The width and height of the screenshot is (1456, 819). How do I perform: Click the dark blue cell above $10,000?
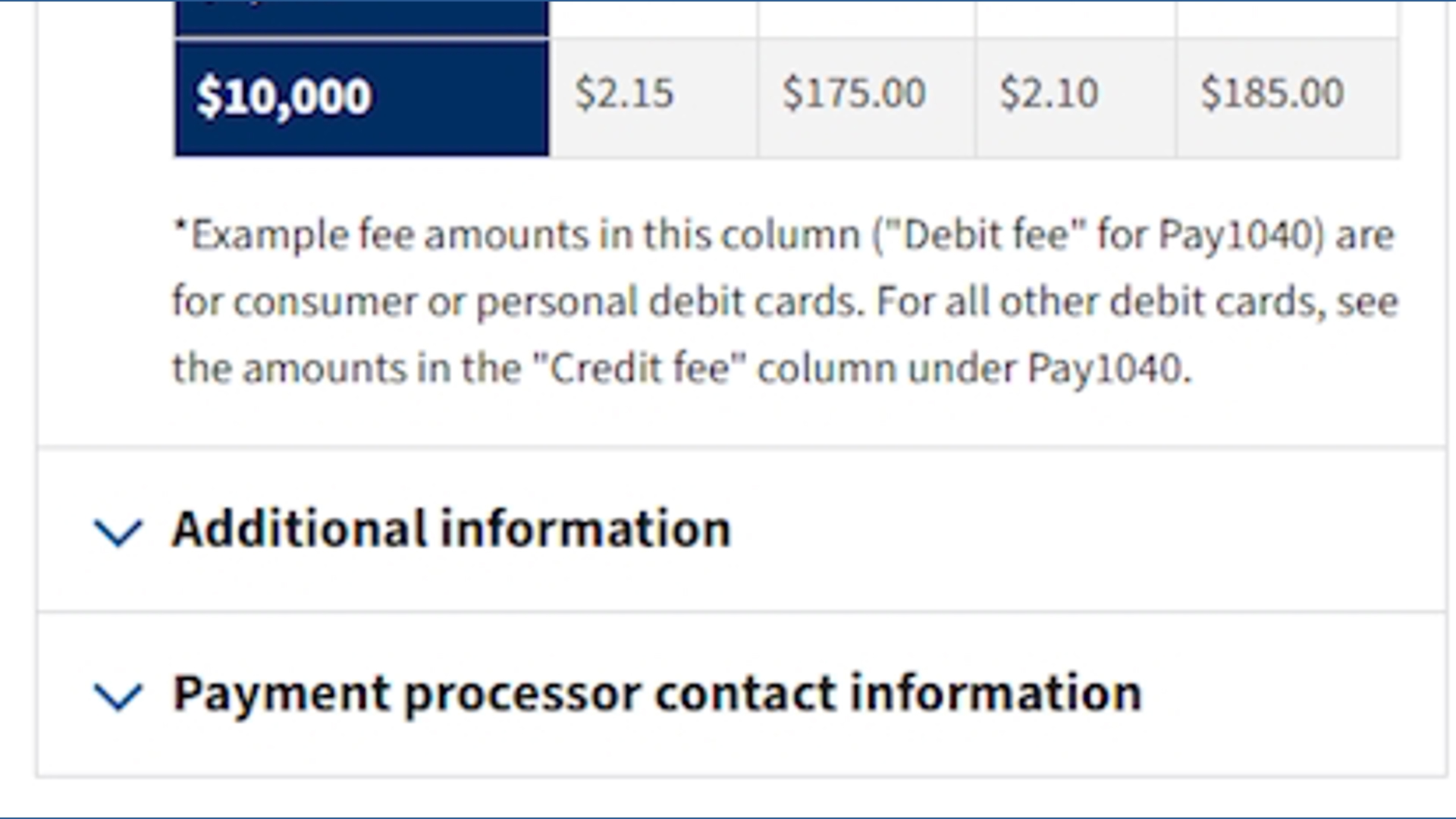coord(361,17)
